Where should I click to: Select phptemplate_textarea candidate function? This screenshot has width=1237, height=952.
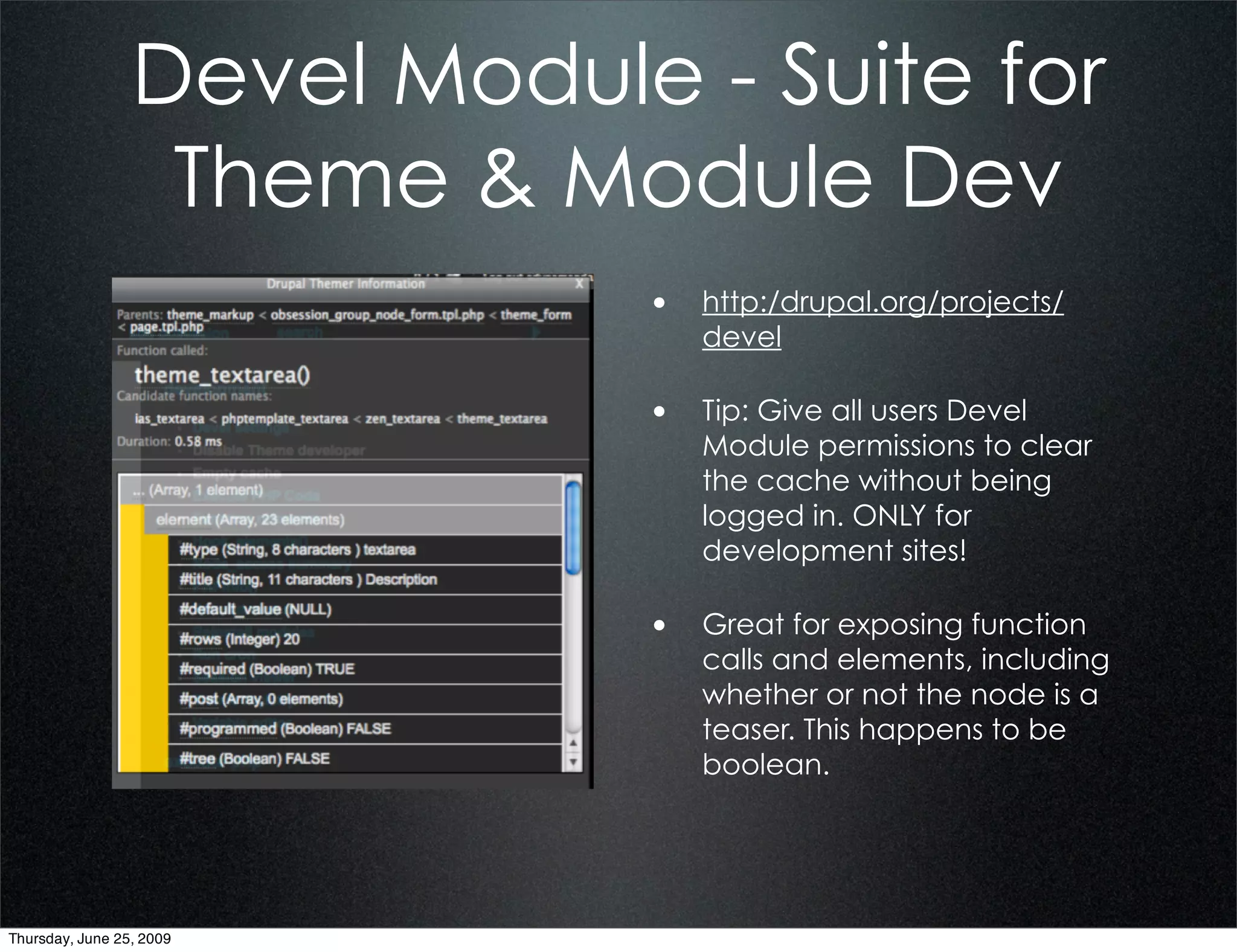pos(284,419)
